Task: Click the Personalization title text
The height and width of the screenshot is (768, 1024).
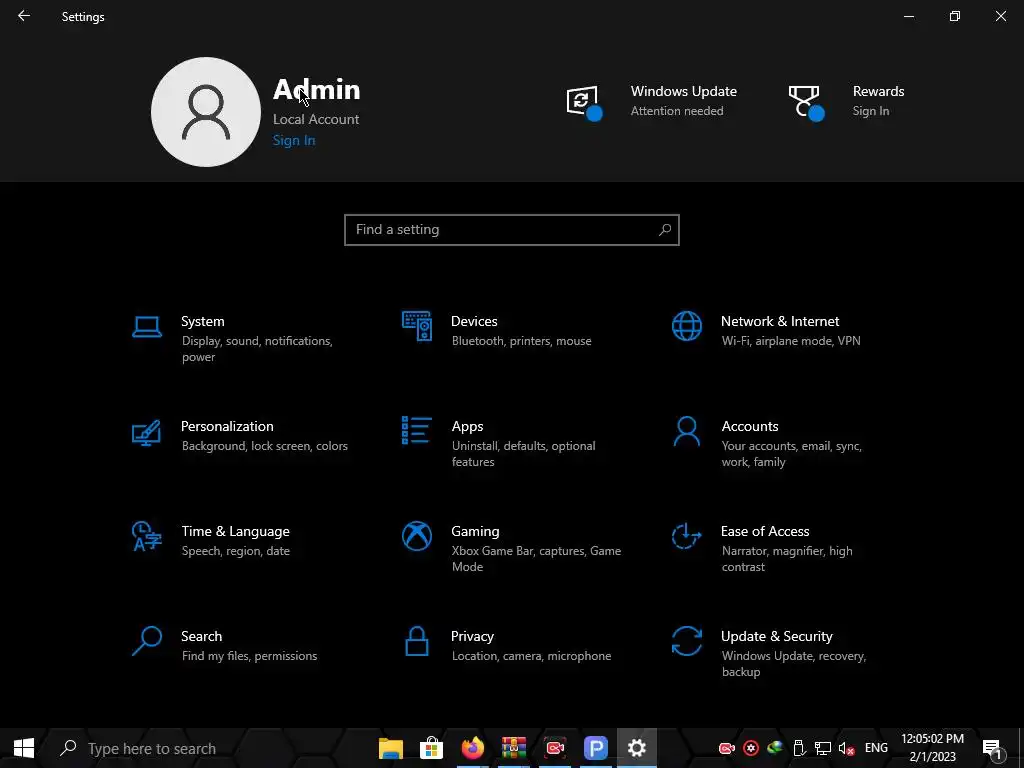Action: pyautogui.click(x=227, y=426)
